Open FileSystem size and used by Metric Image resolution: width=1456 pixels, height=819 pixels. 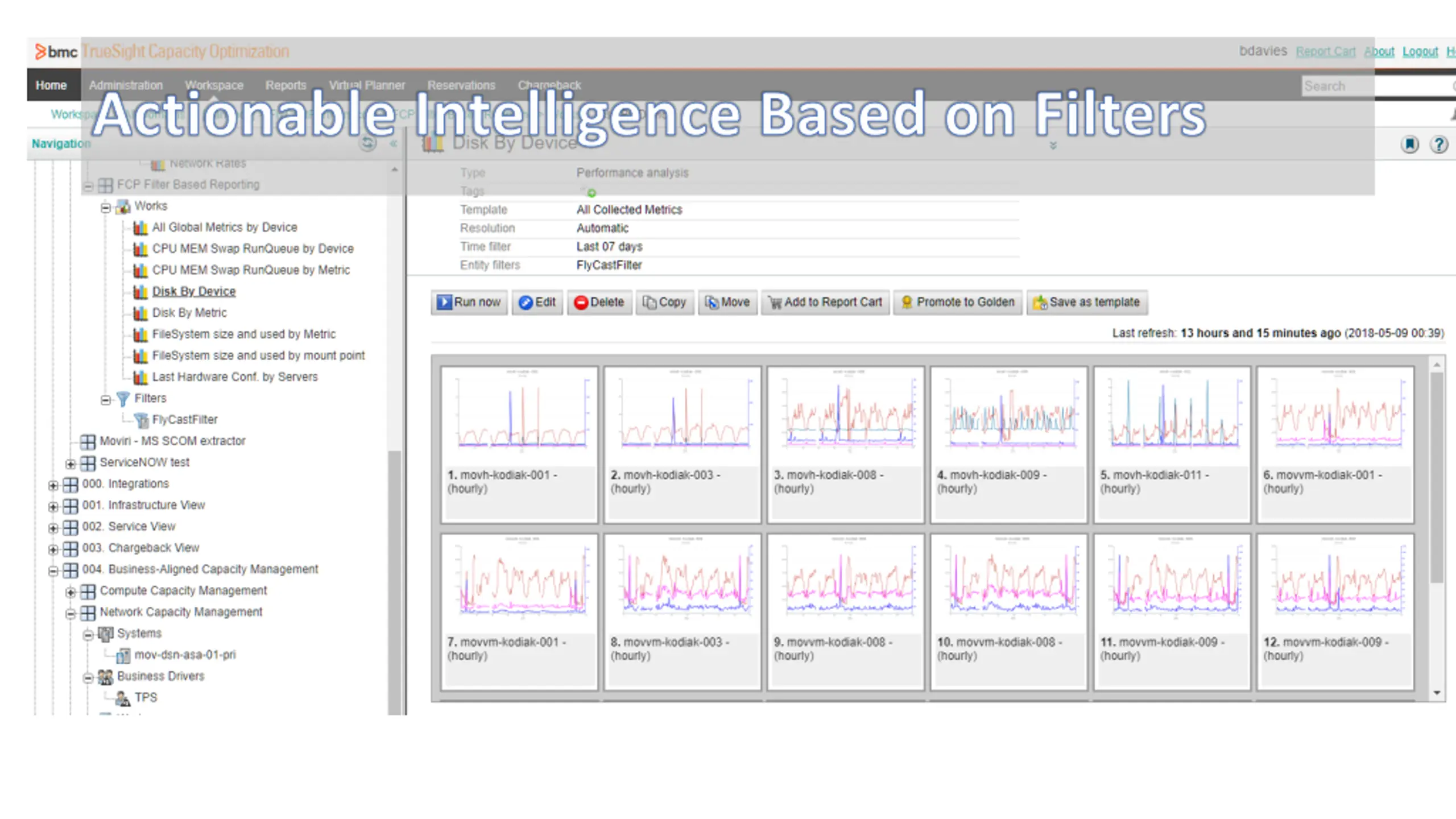243,334
